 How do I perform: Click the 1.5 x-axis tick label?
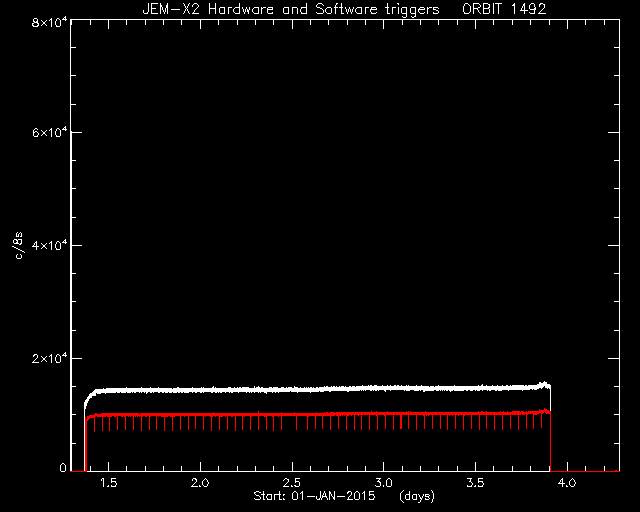point(109,483)
